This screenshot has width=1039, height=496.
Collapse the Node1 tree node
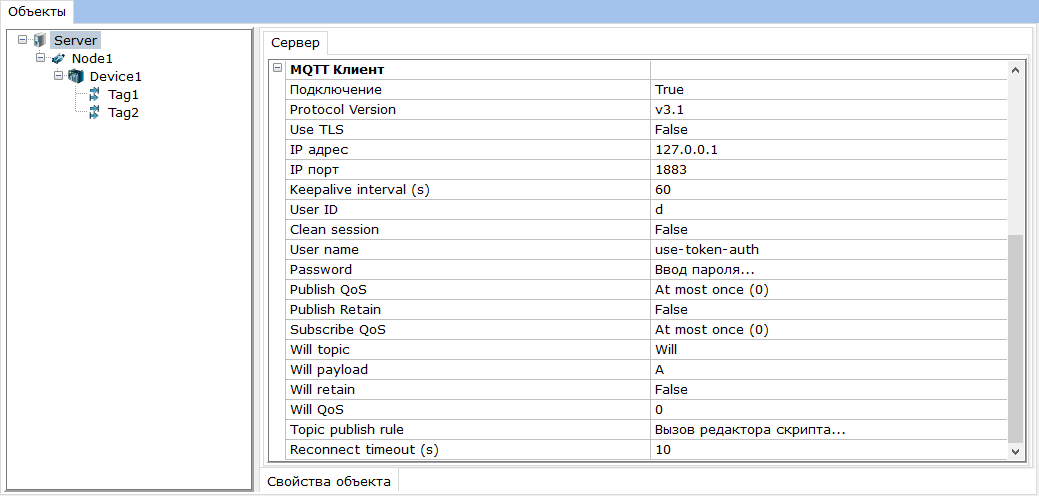coord(40,59)
